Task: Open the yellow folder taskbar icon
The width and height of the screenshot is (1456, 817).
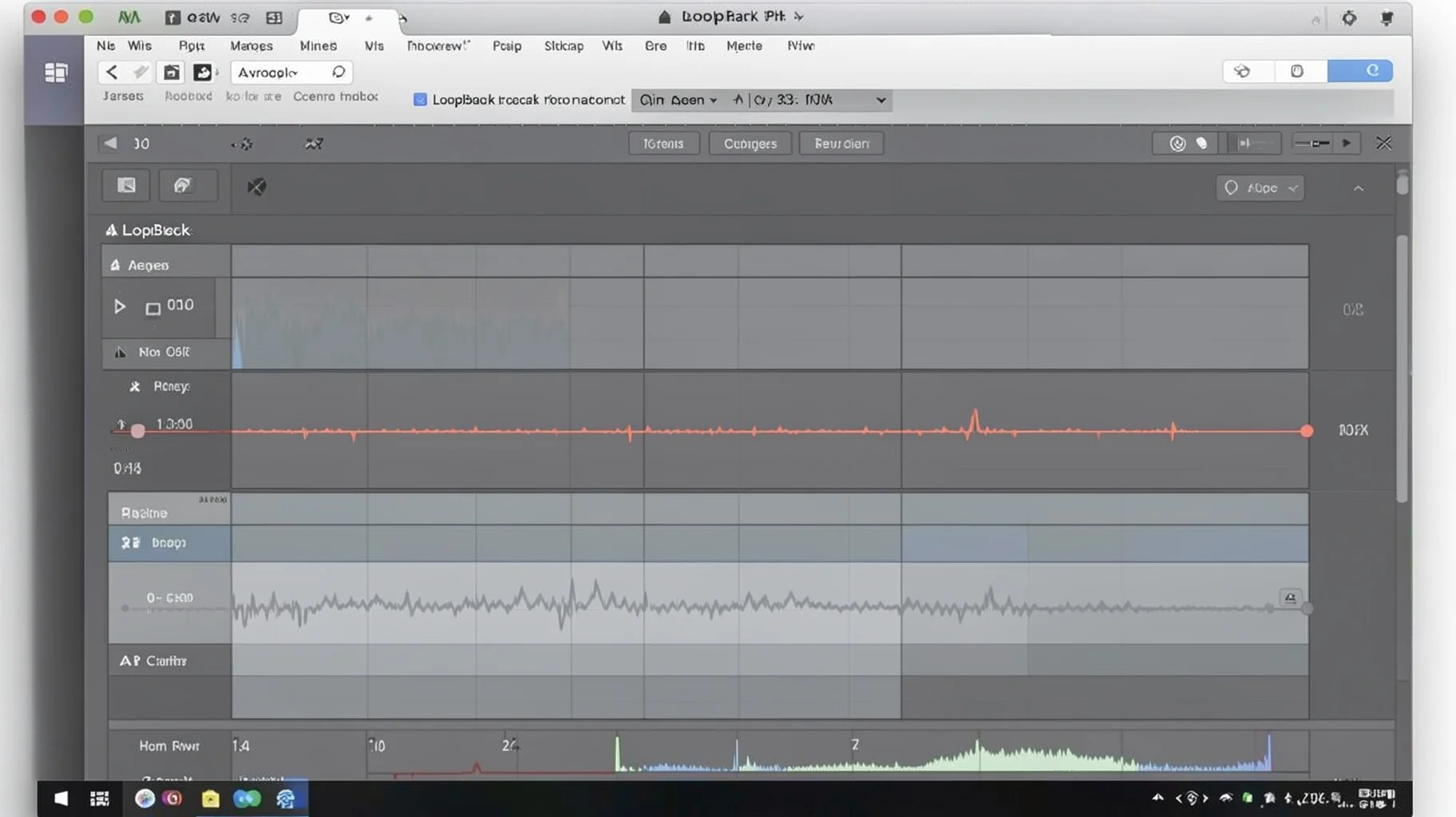Action: coord(211,799)
